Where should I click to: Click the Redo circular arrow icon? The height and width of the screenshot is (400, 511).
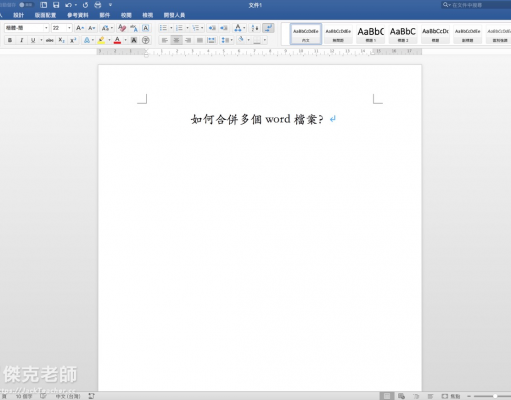(85, 5)
